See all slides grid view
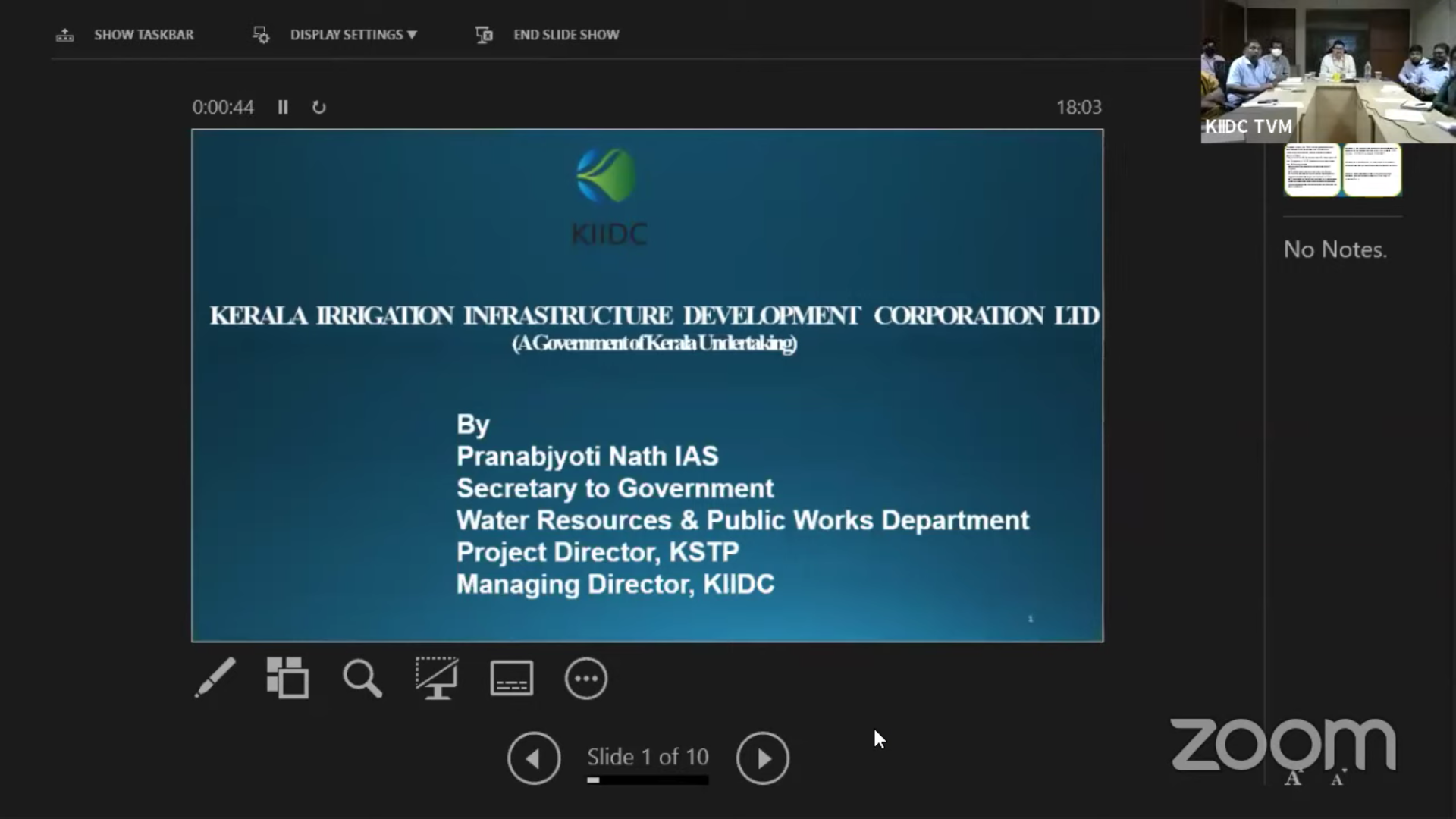The height and width of the screenshot is (819, 1456). tap(288, 678)
